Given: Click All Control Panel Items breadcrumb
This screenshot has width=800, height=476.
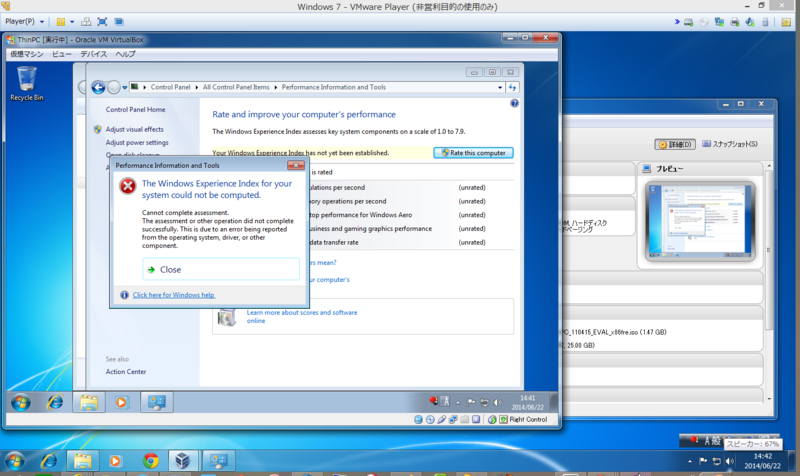Looking at the screenshot, I should 236,87.
